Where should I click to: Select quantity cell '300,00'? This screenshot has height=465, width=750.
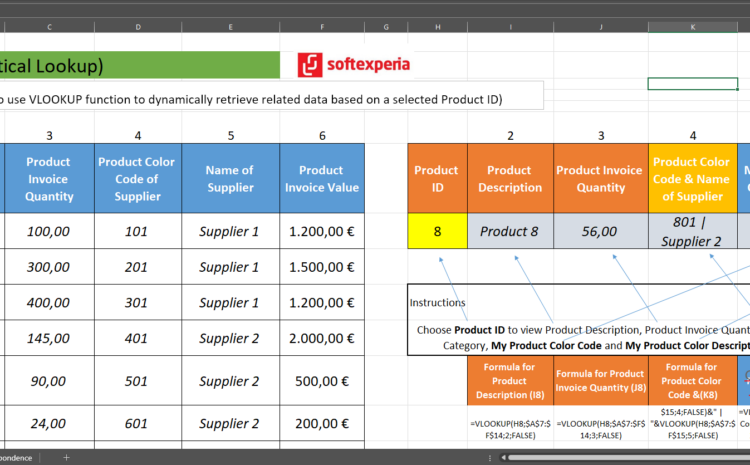49,267
